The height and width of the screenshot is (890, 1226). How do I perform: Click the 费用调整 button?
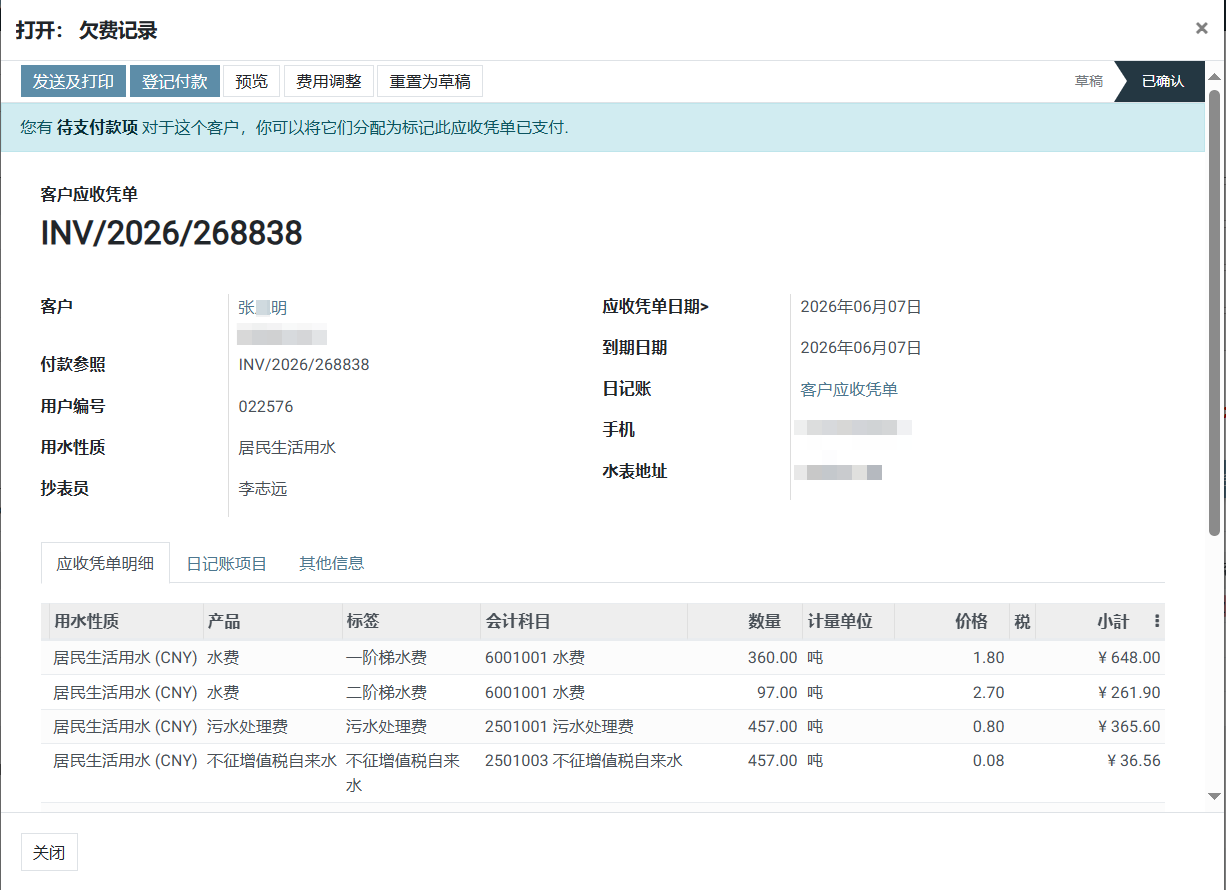pyautogui.click(x=329, y=81)
